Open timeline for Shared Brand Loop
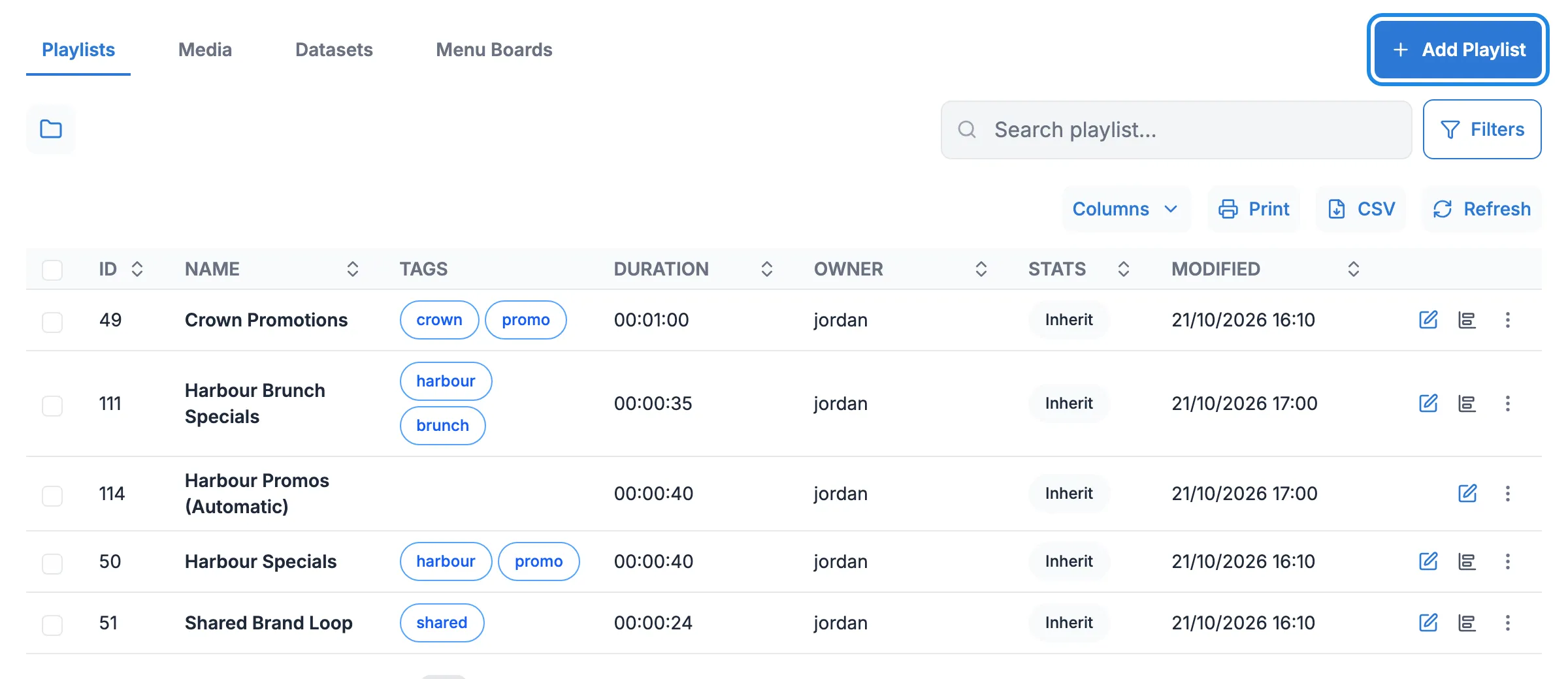Screen dimensions: 1568x679 [x=1467, y=623]
